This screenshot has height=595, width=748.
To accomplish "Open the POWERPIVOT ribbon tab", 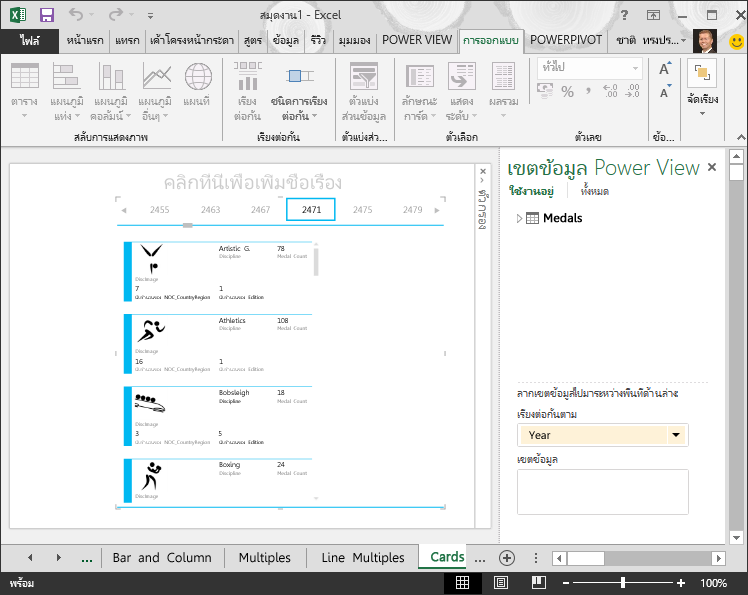I will (566, 40).
